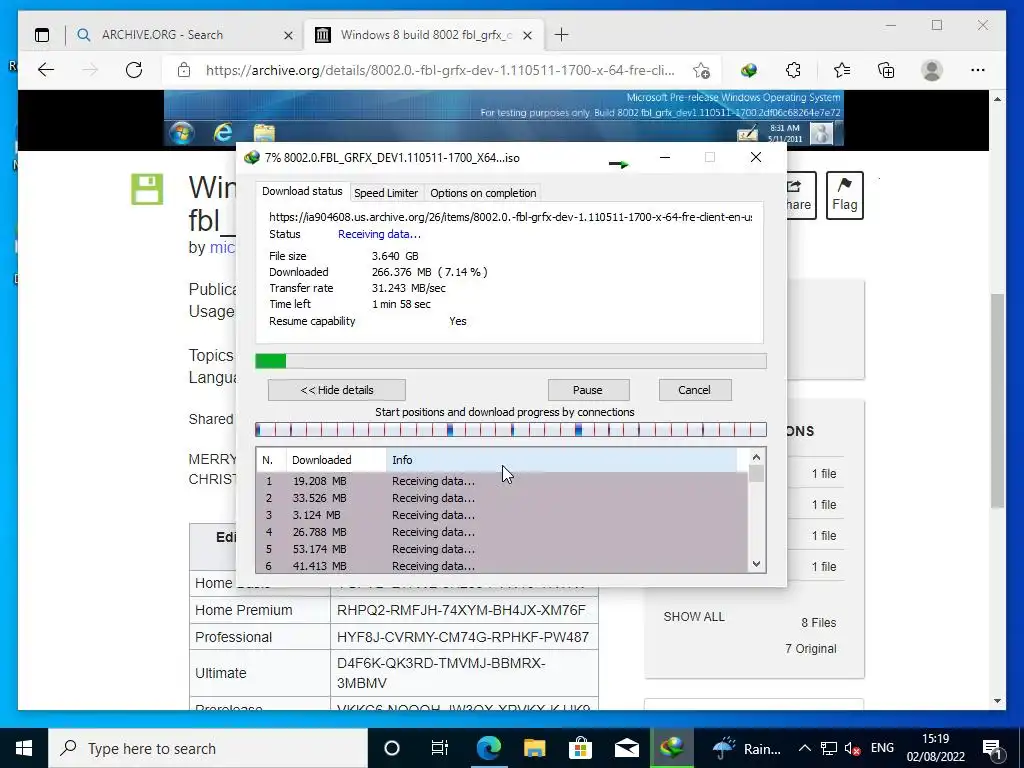Open Cortana circle icon on taskbar
Viewport: 1024px width, 768px height.
coord(392,748)
